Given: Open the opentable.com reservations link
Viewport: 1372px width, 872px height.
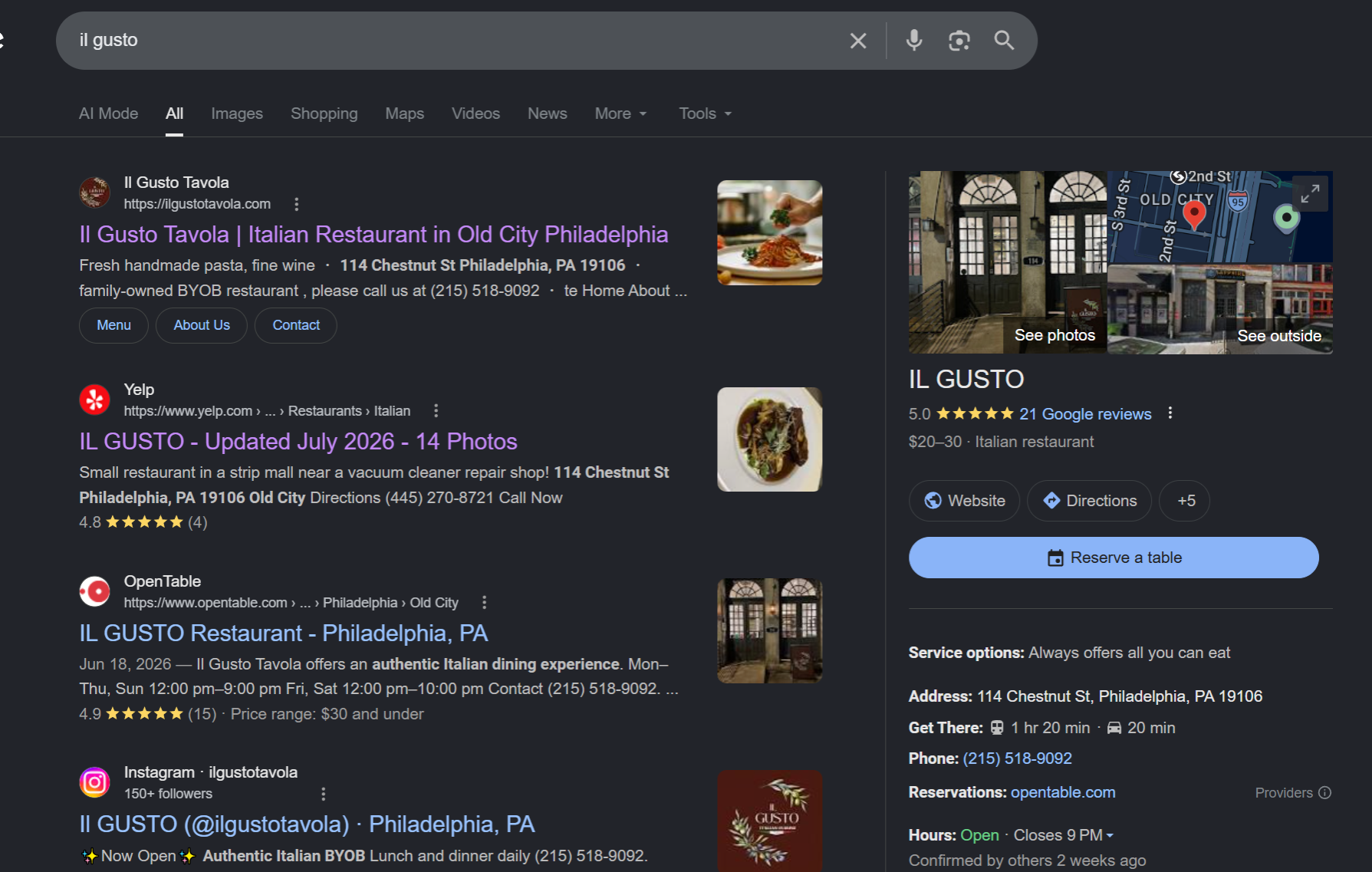Looking at the screenshot, I should point(1063,792).
